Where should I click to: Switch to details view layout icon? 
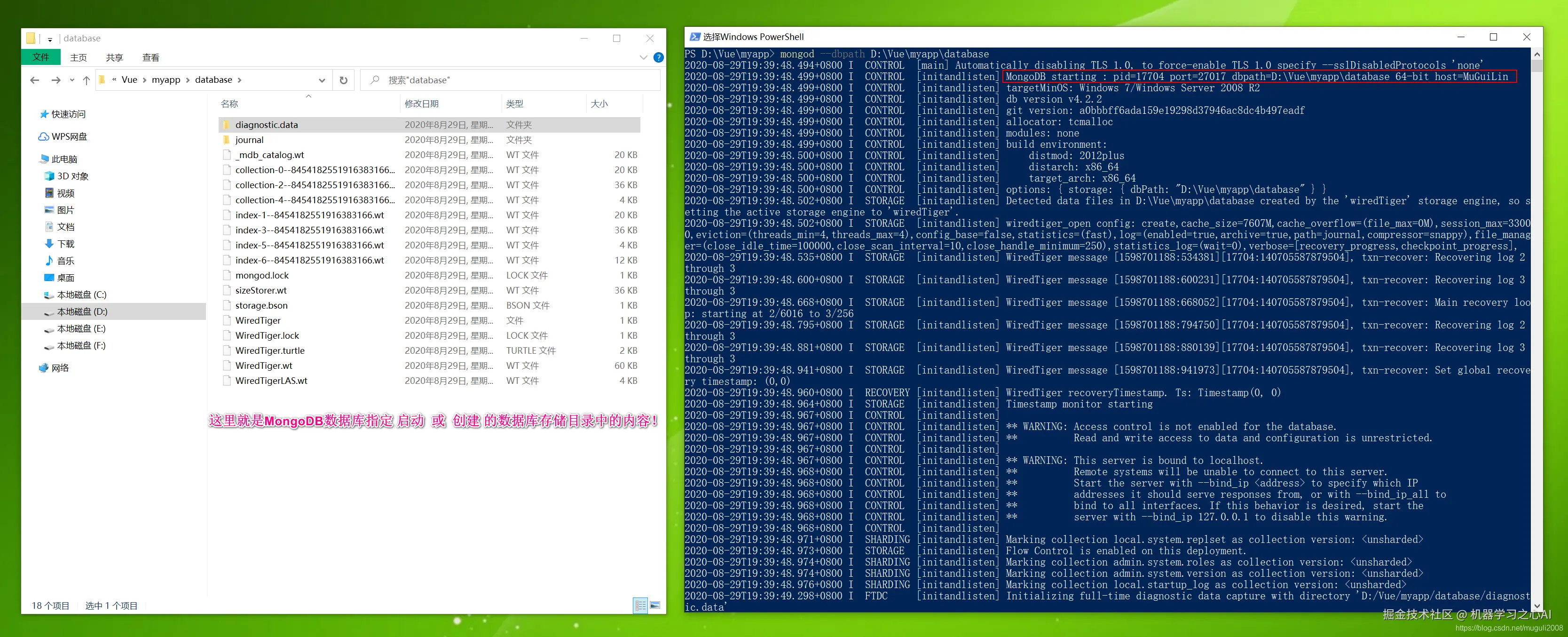(640, 605)
